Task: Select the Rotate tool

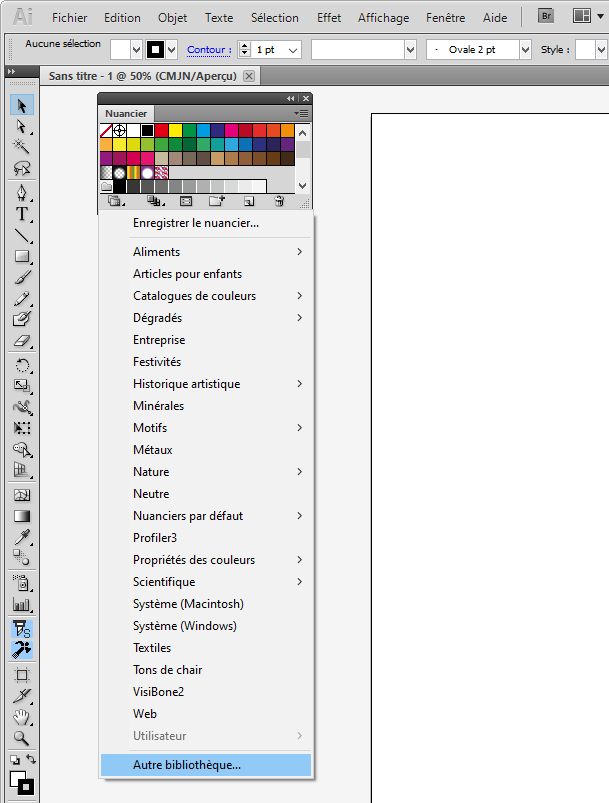Action: click(x=22, y=365)
